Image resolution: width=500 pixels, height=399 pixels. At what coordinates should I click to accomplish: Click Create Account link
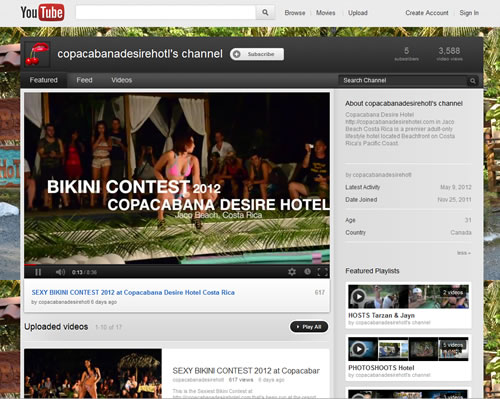pyautogui.click(x=427, y=13)
